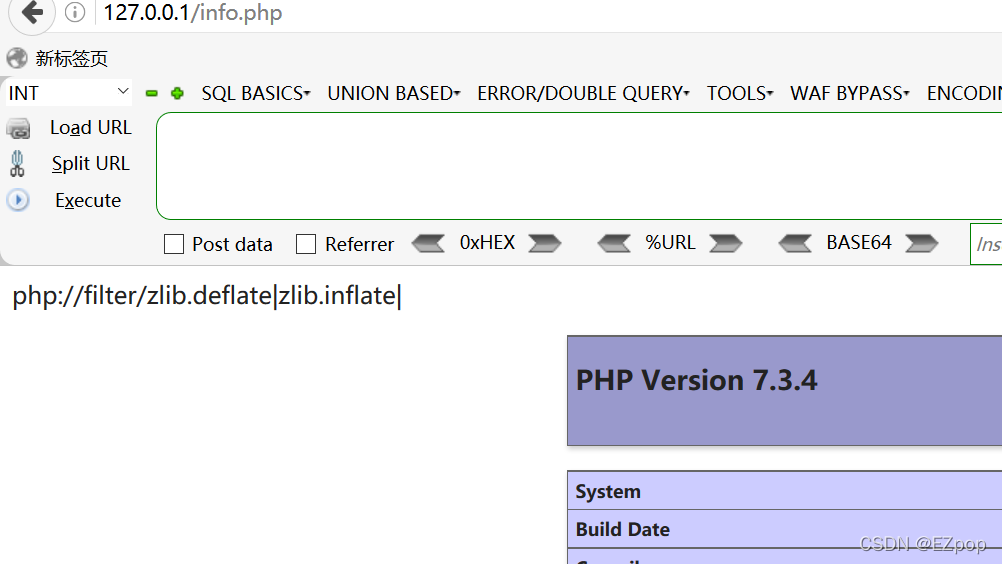
Task: Click the System table row
Action: point(785,491)
